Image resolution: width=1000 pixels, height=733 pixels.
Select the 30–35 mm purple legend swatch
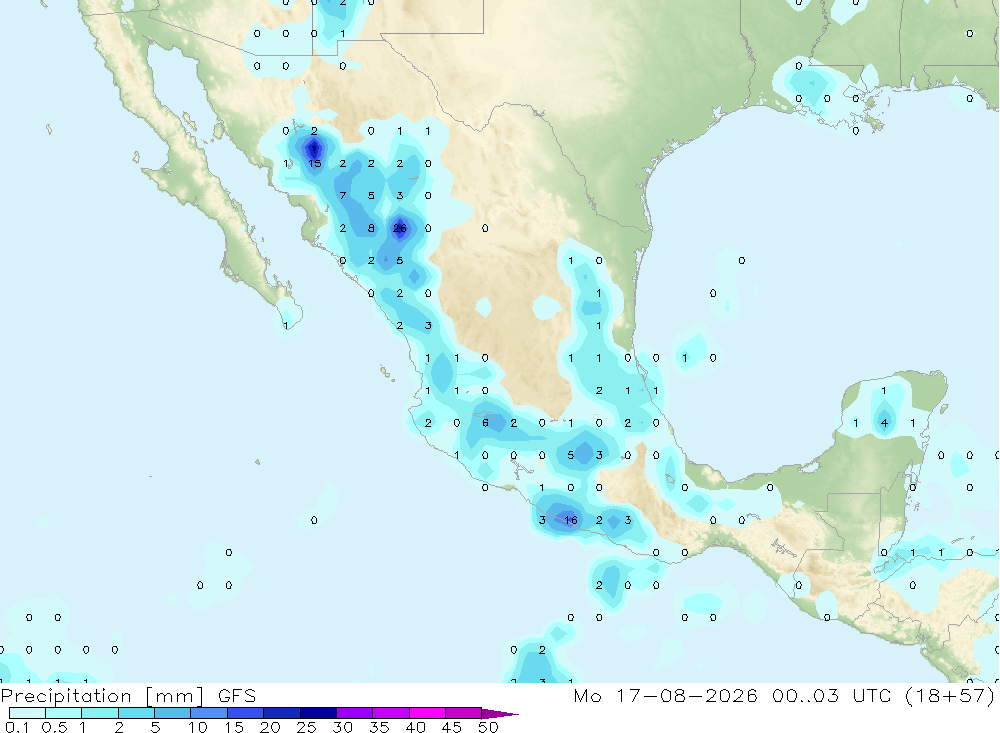tap(355, 713)
